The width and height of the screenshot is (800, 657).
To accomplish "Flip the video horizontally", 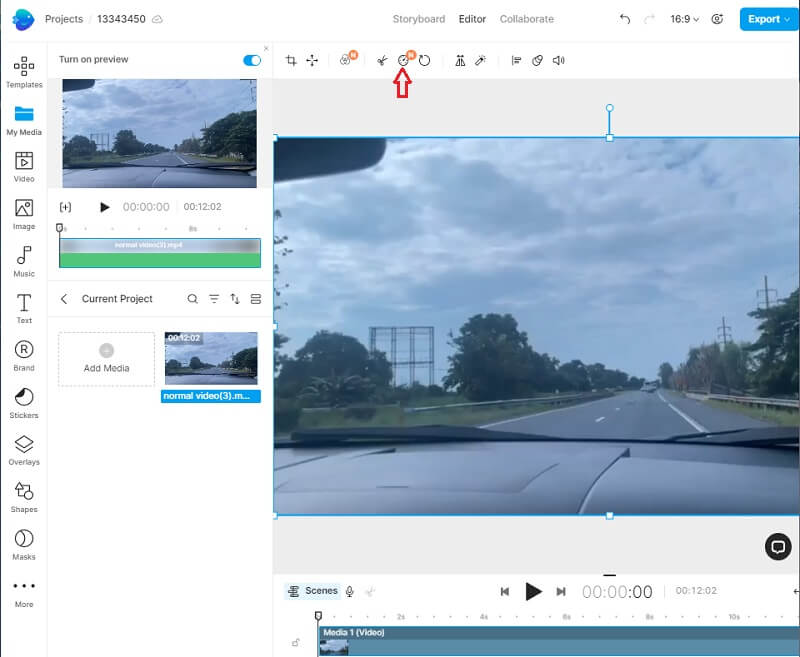I will [459, 60].
